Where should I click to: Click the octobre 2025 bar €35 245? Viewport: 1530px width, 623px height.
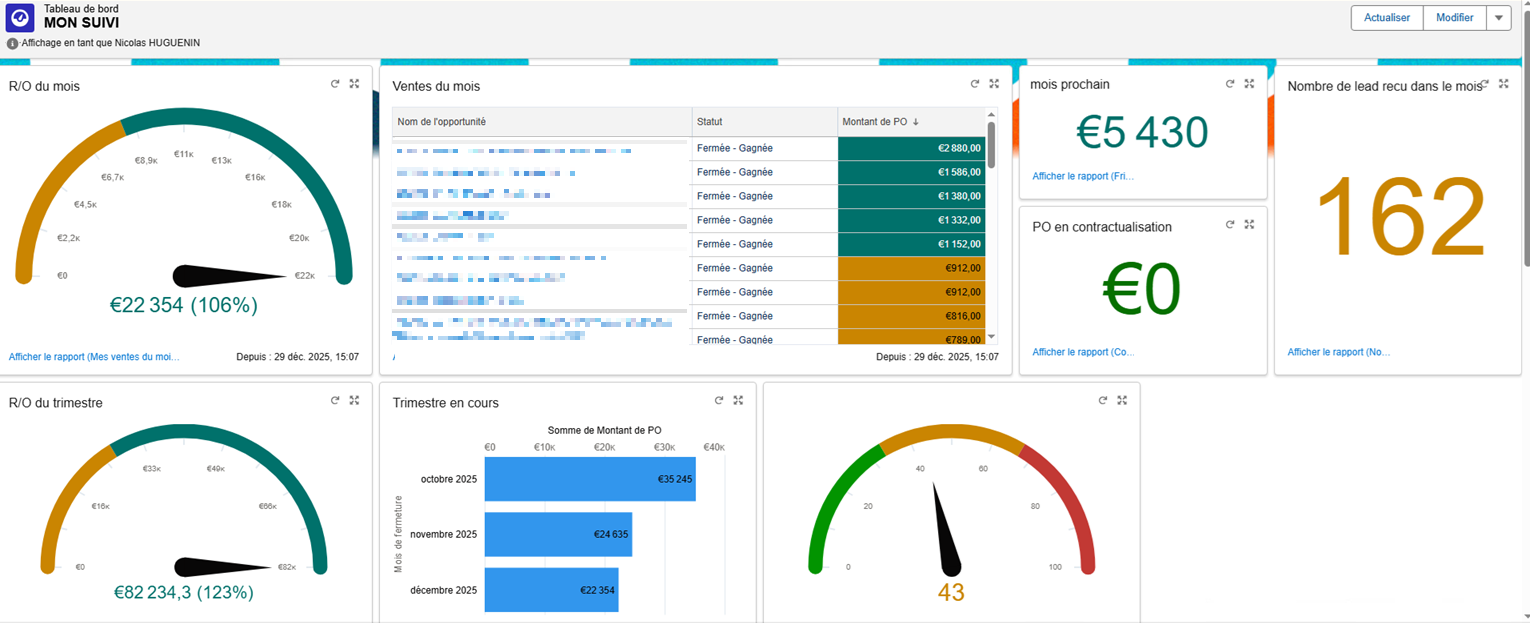(x=590, y=479)
